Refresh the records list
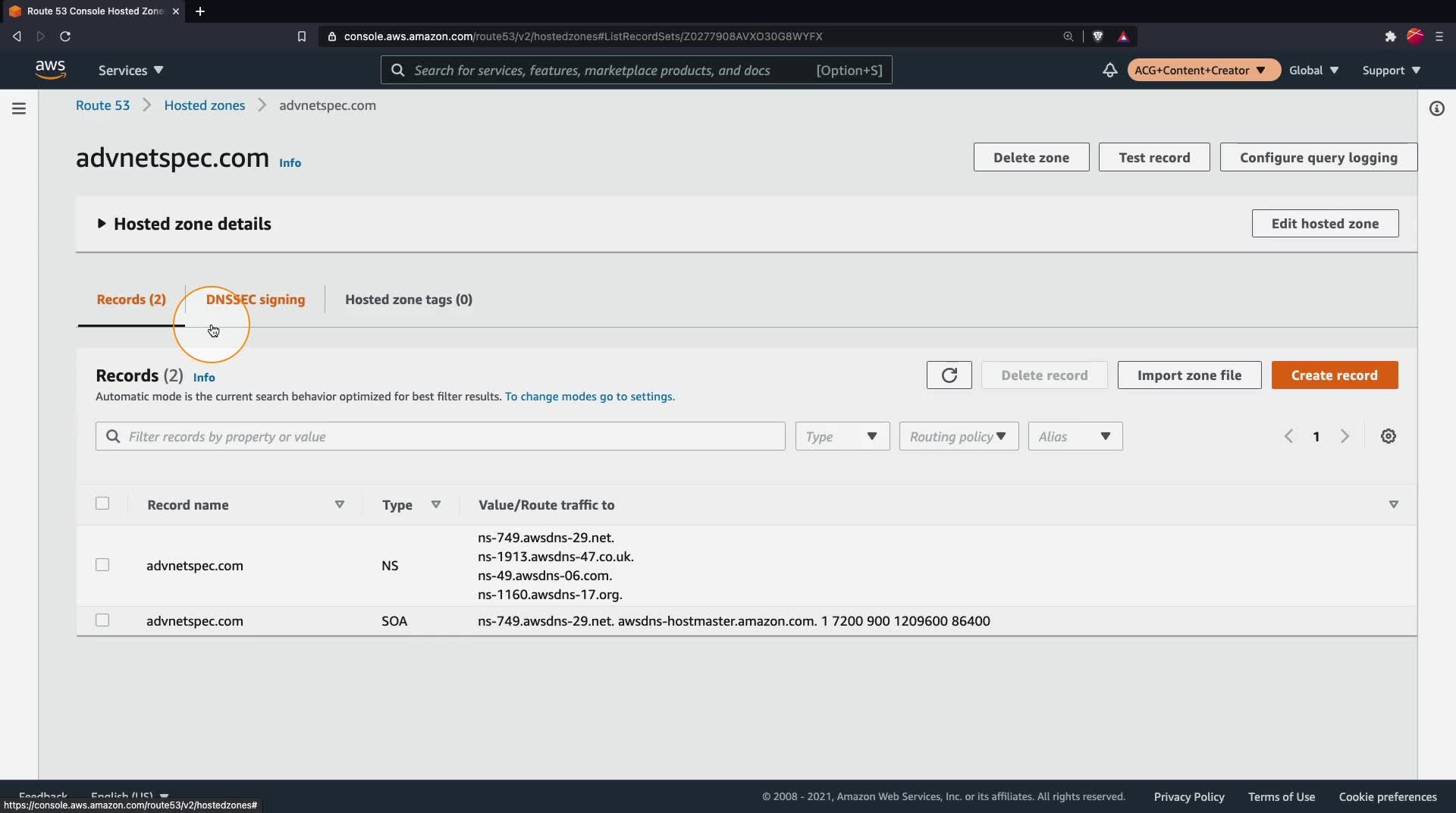 (949, 375)
